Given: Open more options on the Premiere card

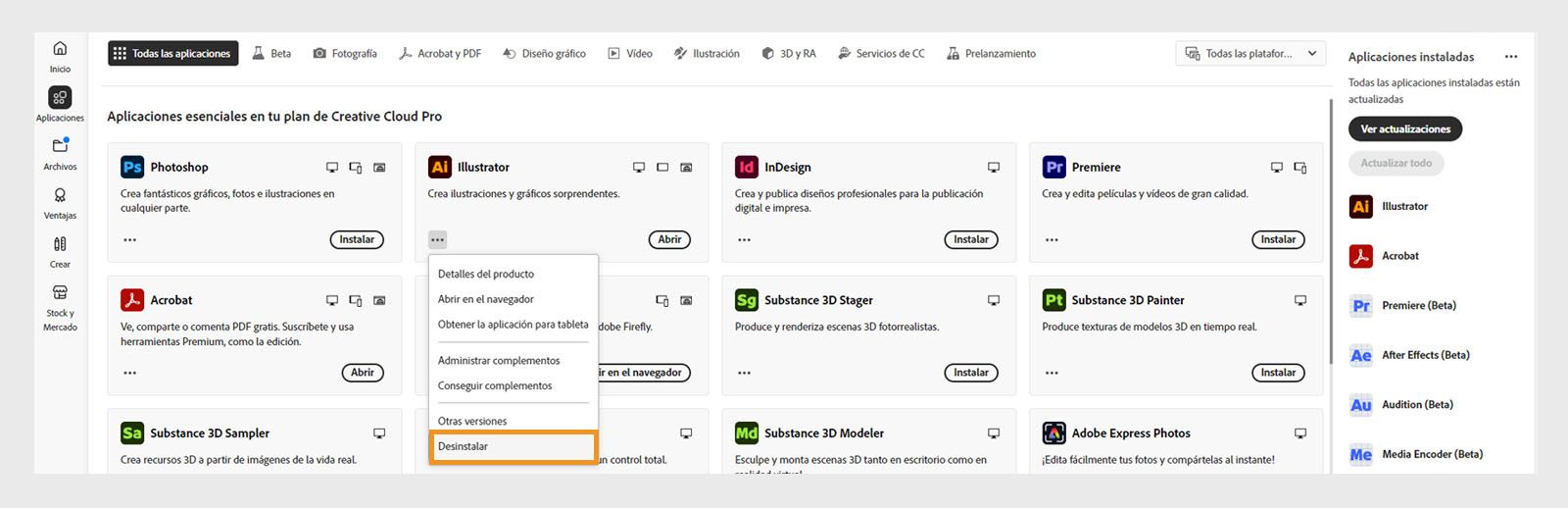Looking at the screenshot, I should click(x=1052, y=239).
